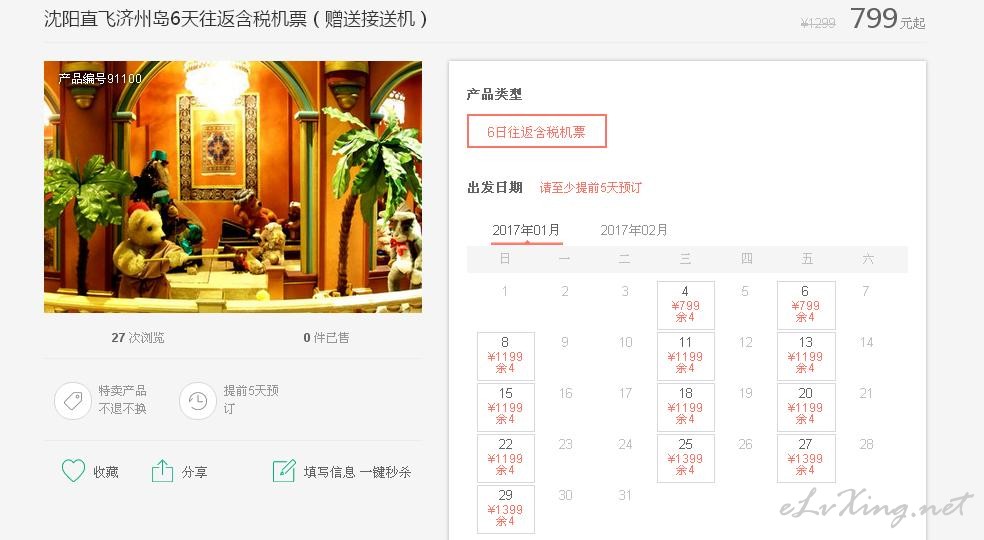
Task: Choose January 4 departure at ¥799
Action: [685, 305]
